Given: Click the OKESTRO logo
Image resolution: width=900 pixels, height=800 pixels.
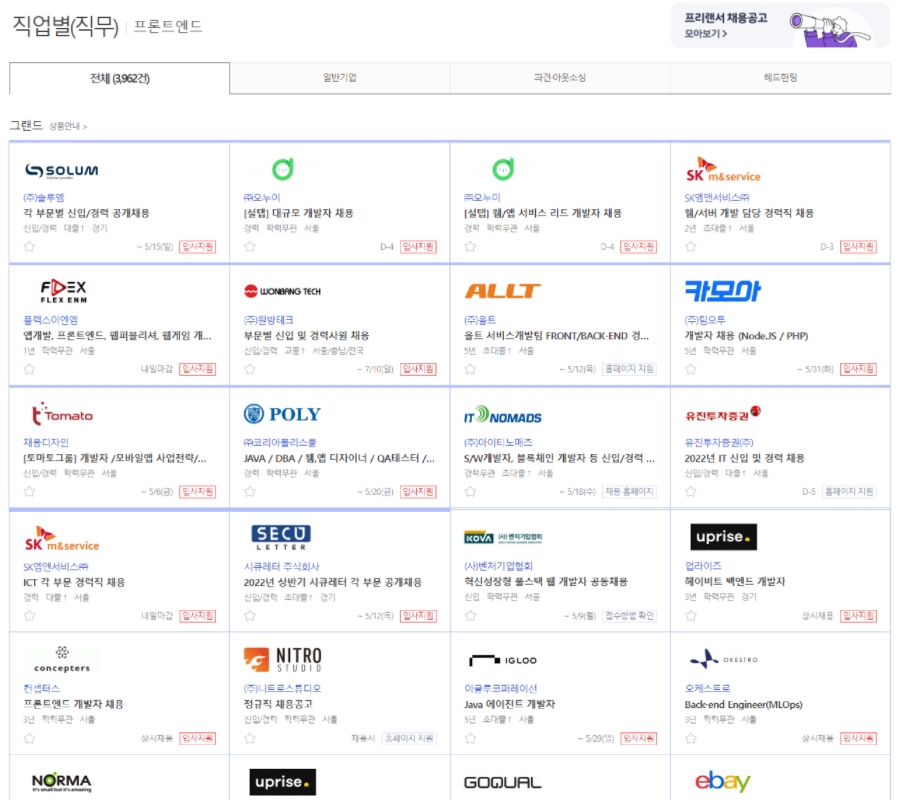Looking at the screenshot, I should tap(723, 659).
